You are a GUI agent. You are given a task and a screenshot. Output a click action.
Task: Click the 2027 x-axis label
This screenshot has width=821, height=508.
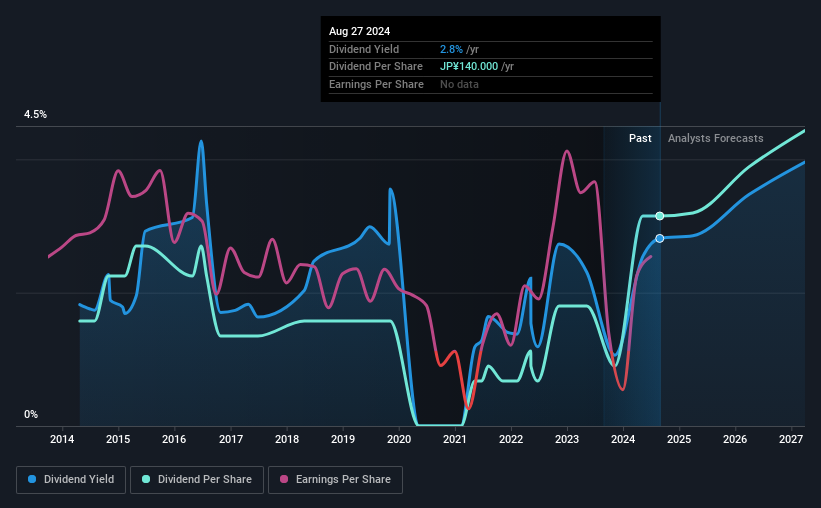tap(791, 439)
